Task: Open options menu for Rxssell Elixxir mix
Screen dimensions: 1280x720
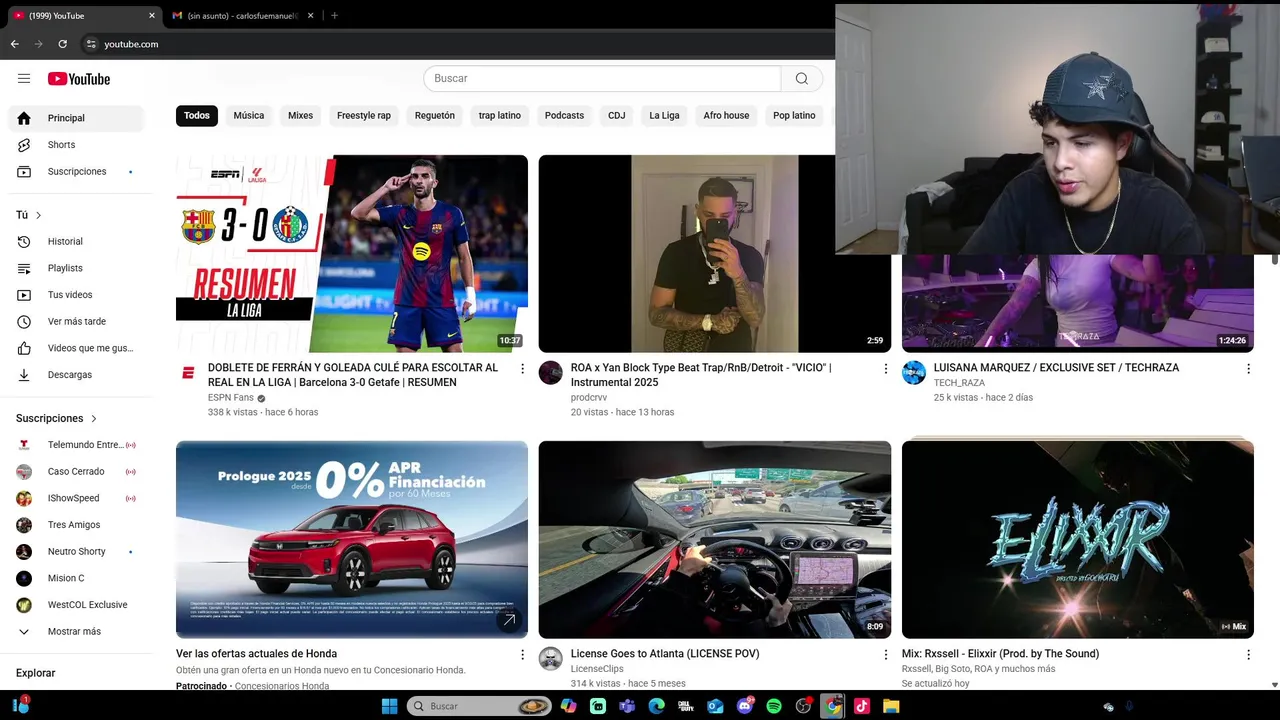Action: 1248,655
